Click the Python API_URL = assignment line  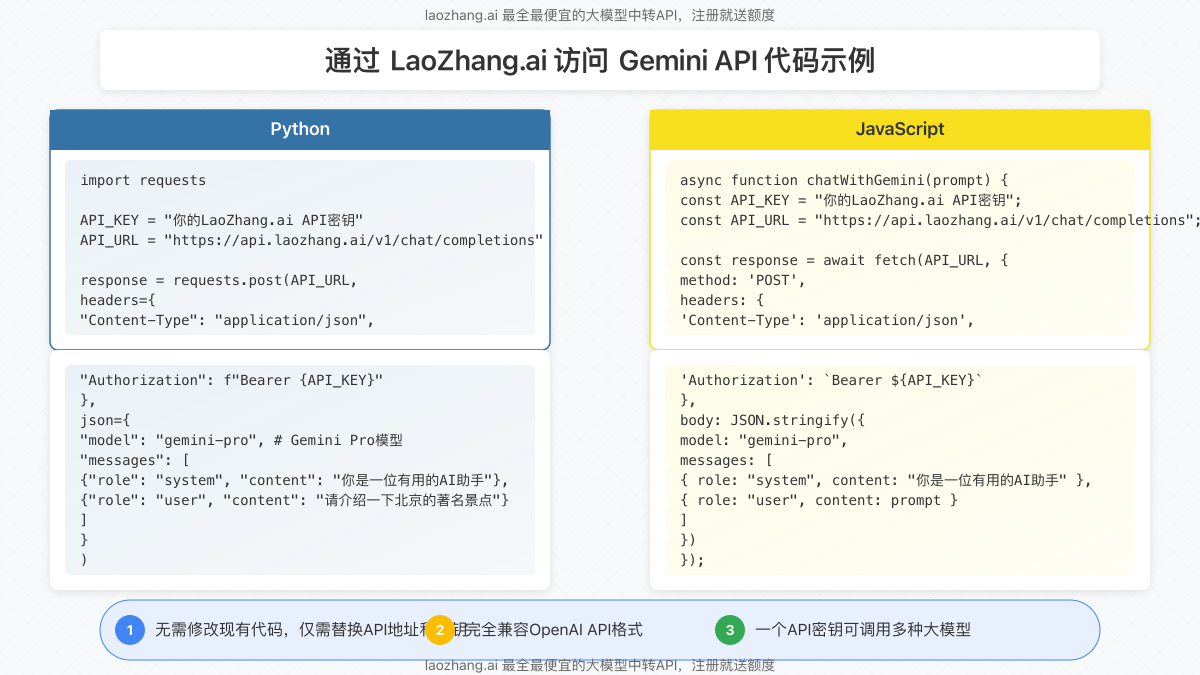[x=312, y=240]
